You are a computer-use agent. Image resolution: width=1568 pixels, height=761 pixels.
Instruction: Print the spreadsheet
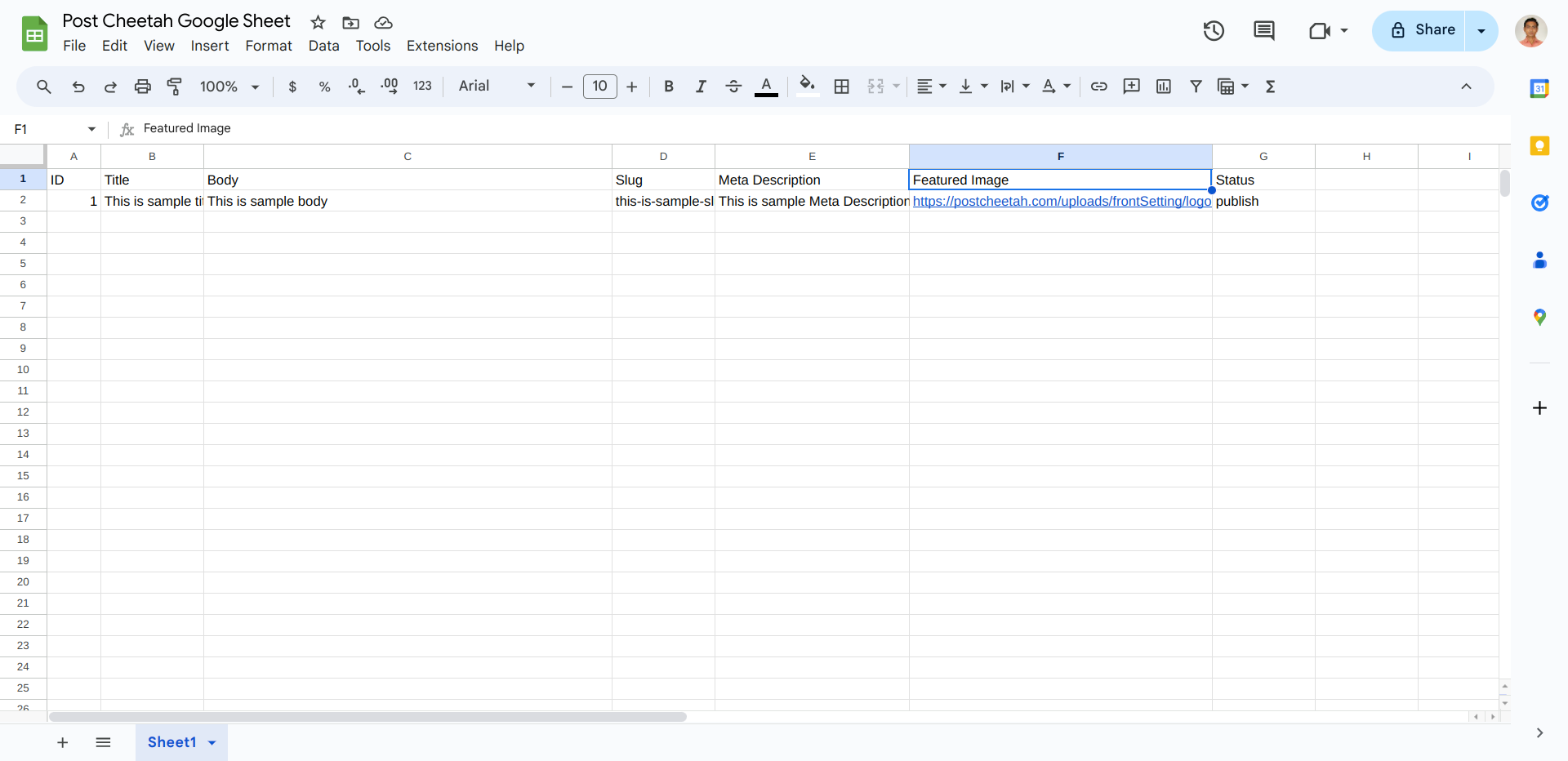[143, 87]
